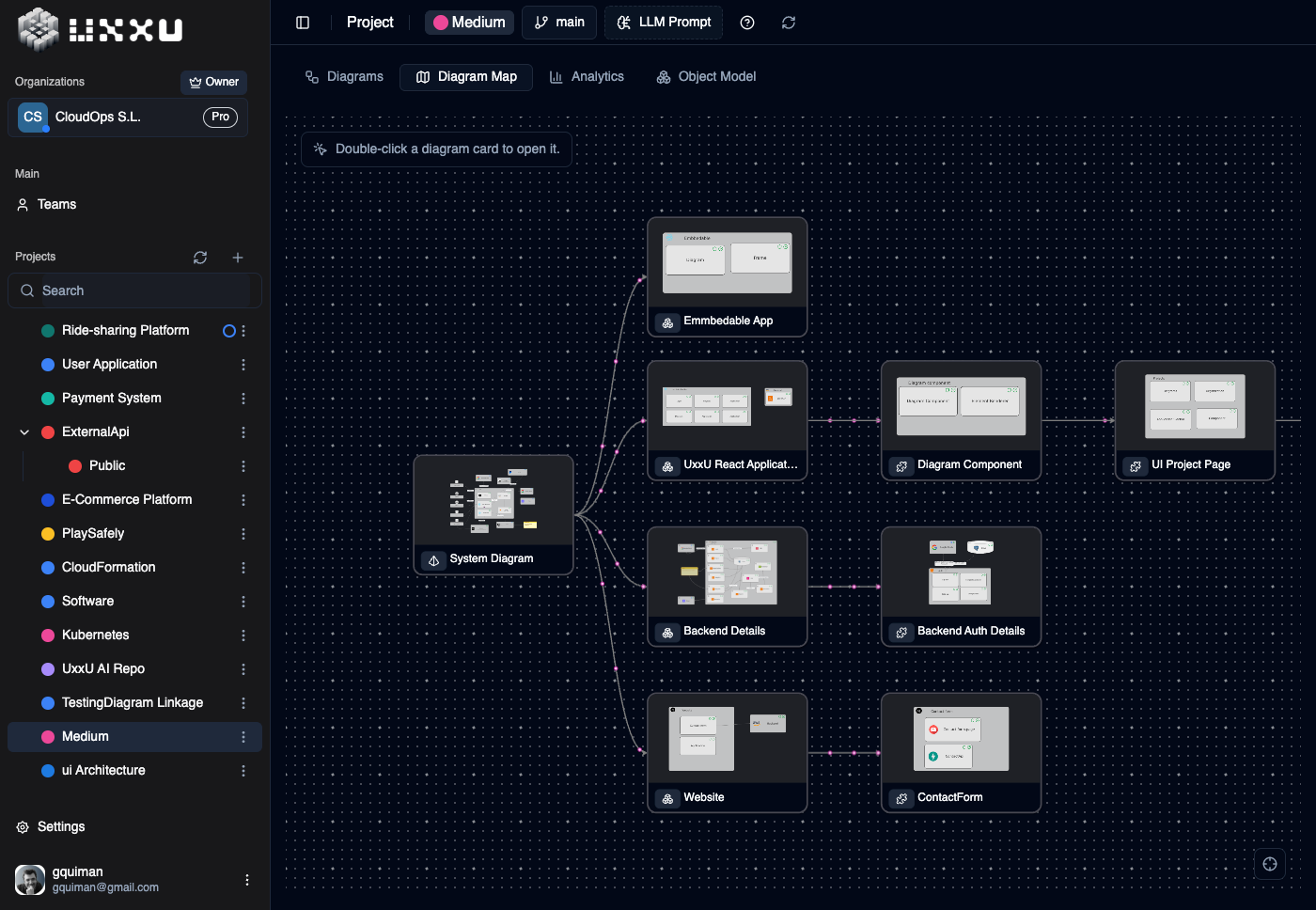The width and height of the screenshot is (1316, 910).
Task: Switch to the Object Model tab
Action: pyautogui.click(x=706, y=77)
